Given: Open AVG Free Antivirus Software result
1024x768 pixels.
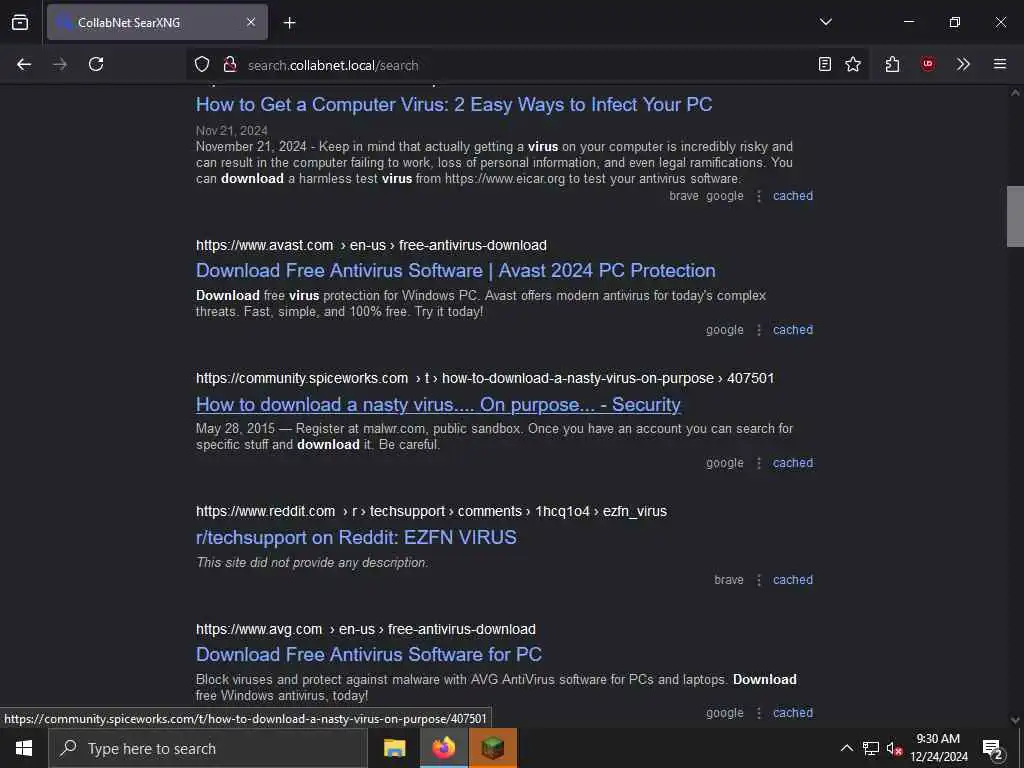Looking at the screenshot, I should point(369,654).
